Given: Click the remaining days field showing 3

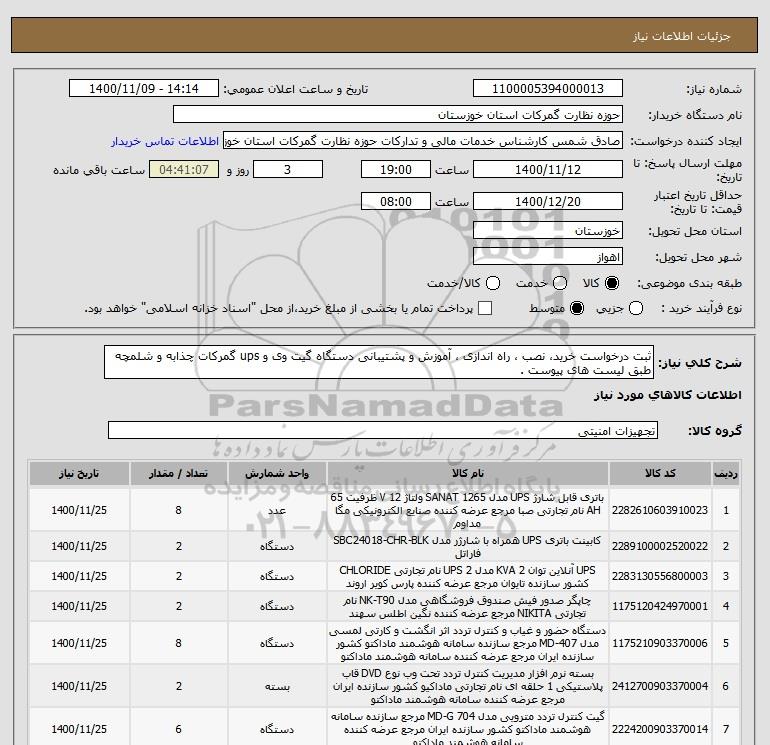Looking at the screenshot, I should click(288, 169).
